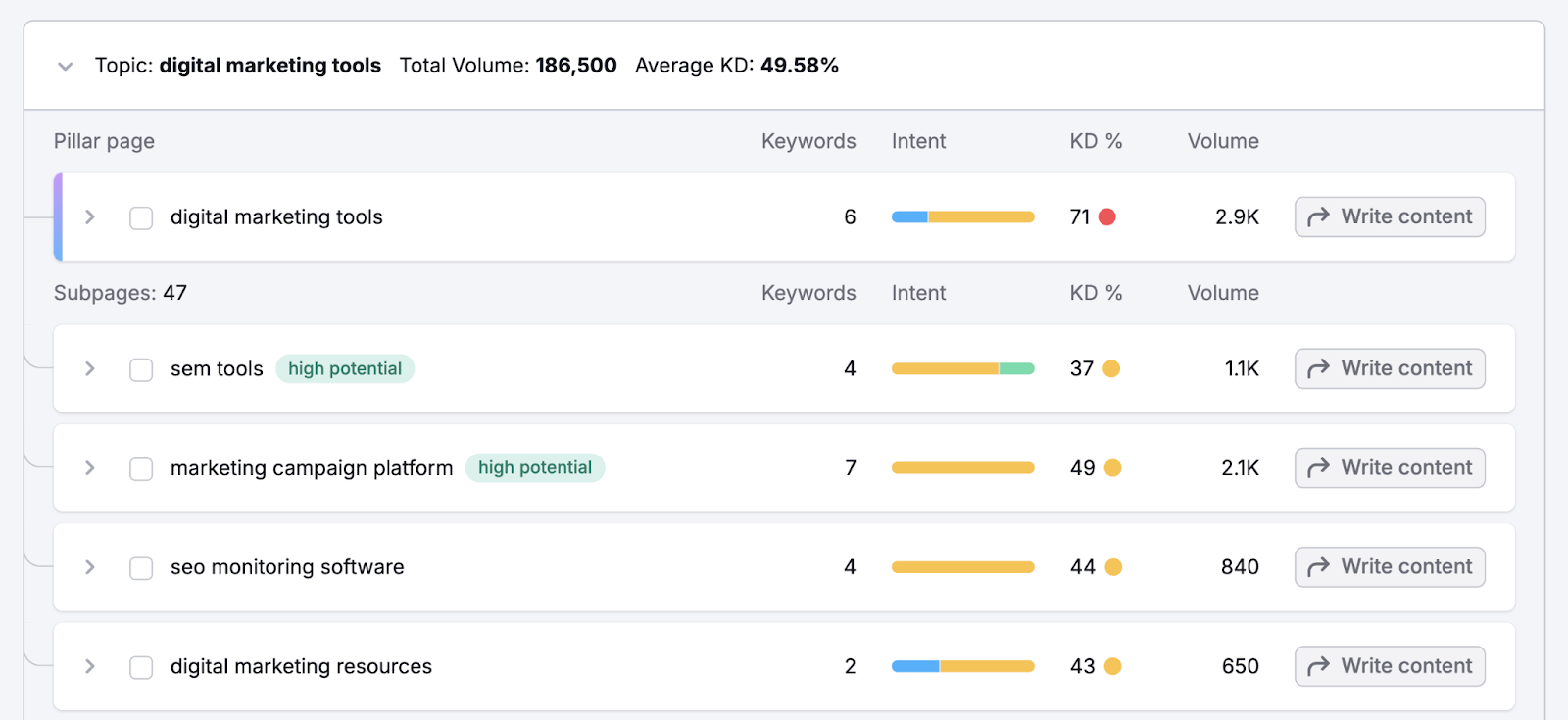Click Volume header in pillar page section
Viewport: 1568px width, 720px height.
pos(1223,141)
